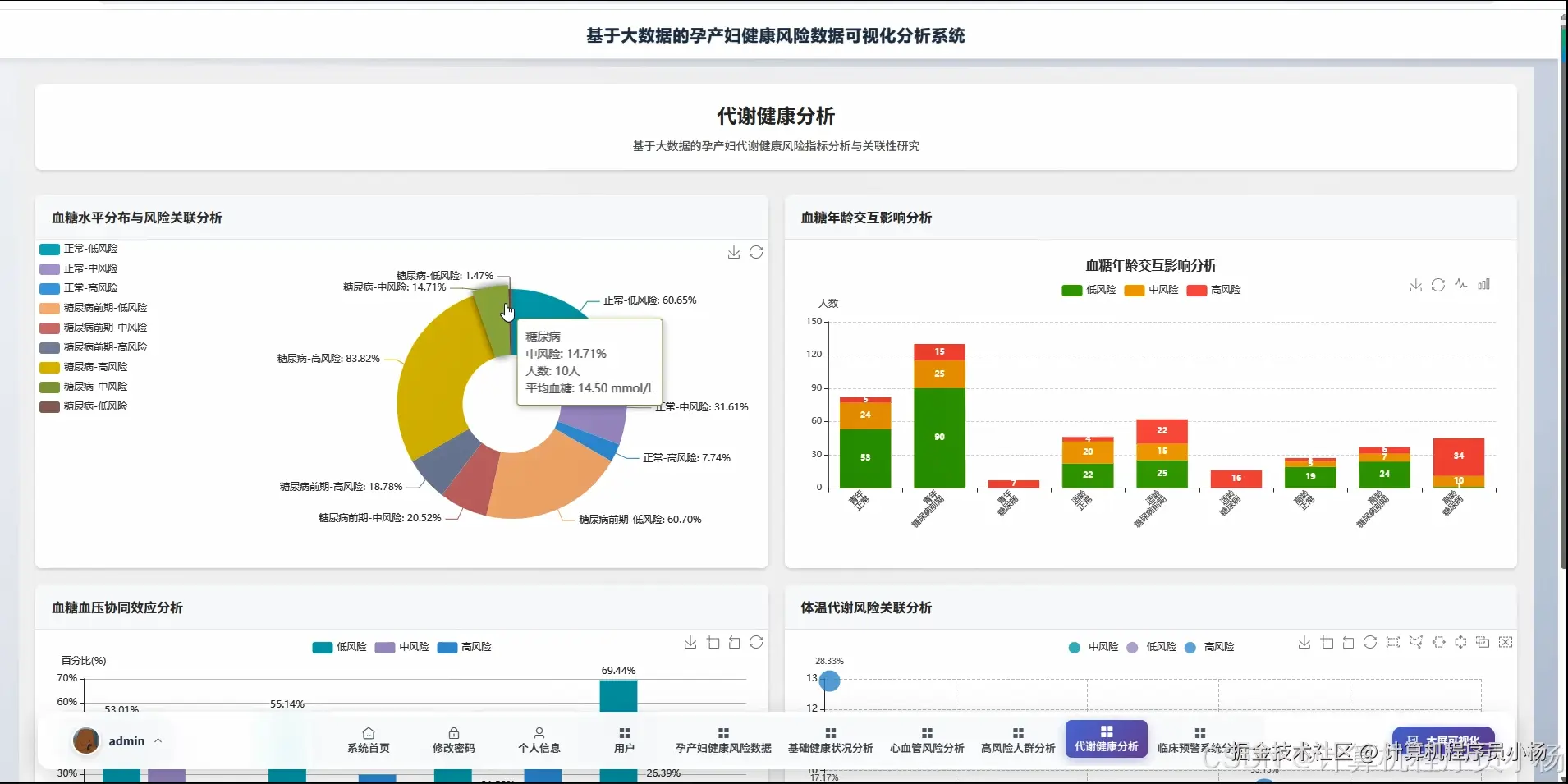
Task: Restore the blood sugar pie chart
Action: (x=756, y=252)
